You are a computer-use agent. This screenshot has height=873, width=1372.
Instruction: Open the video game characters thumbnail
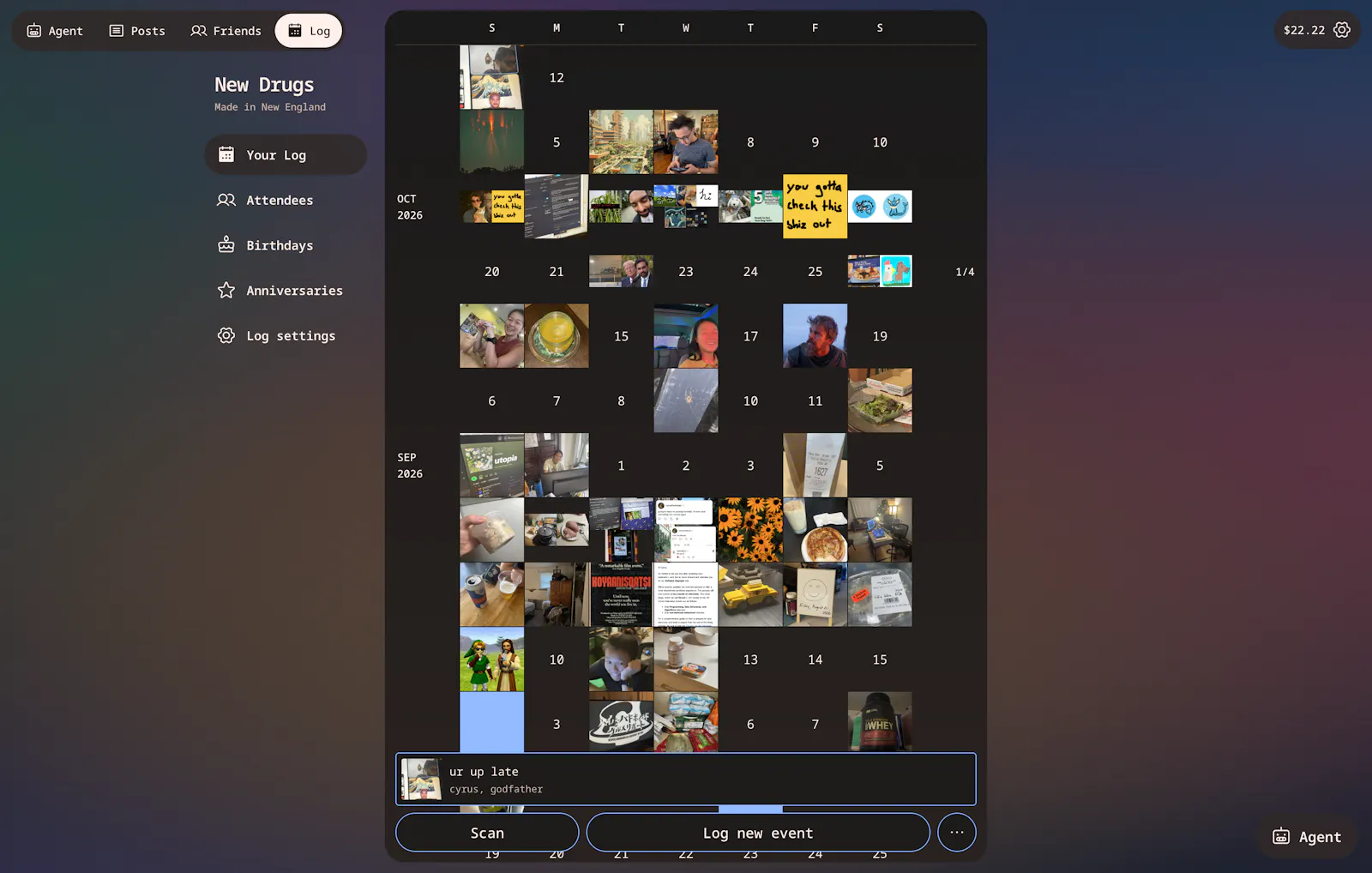coord(491,659)
